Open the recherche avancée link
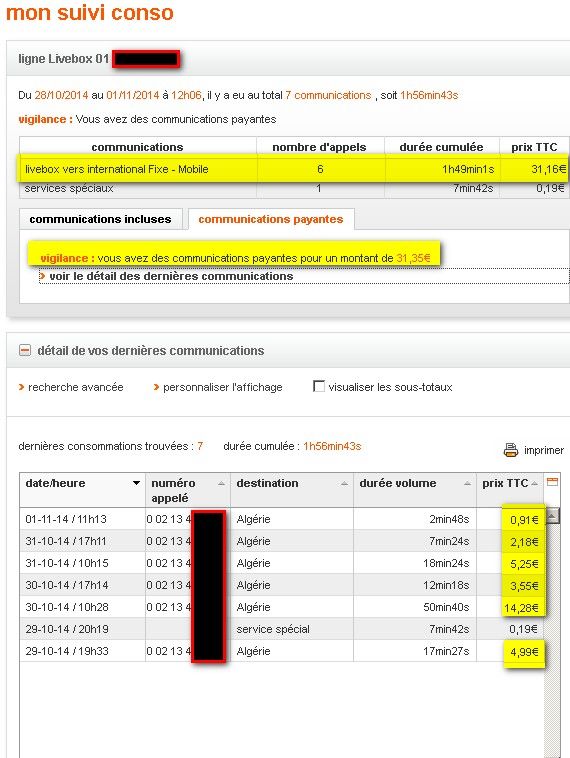Screen dimensions: 570x758 tap(75, 387)
